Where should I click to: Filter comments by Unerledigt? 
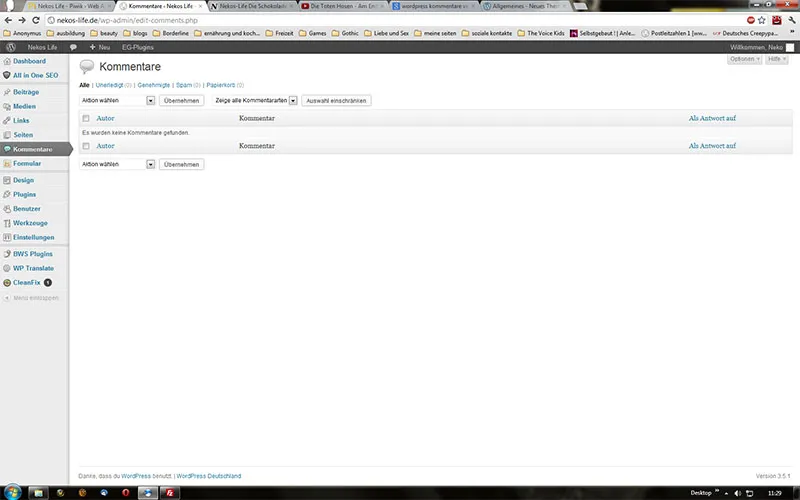pyautogui.click(x=110, y=85)
